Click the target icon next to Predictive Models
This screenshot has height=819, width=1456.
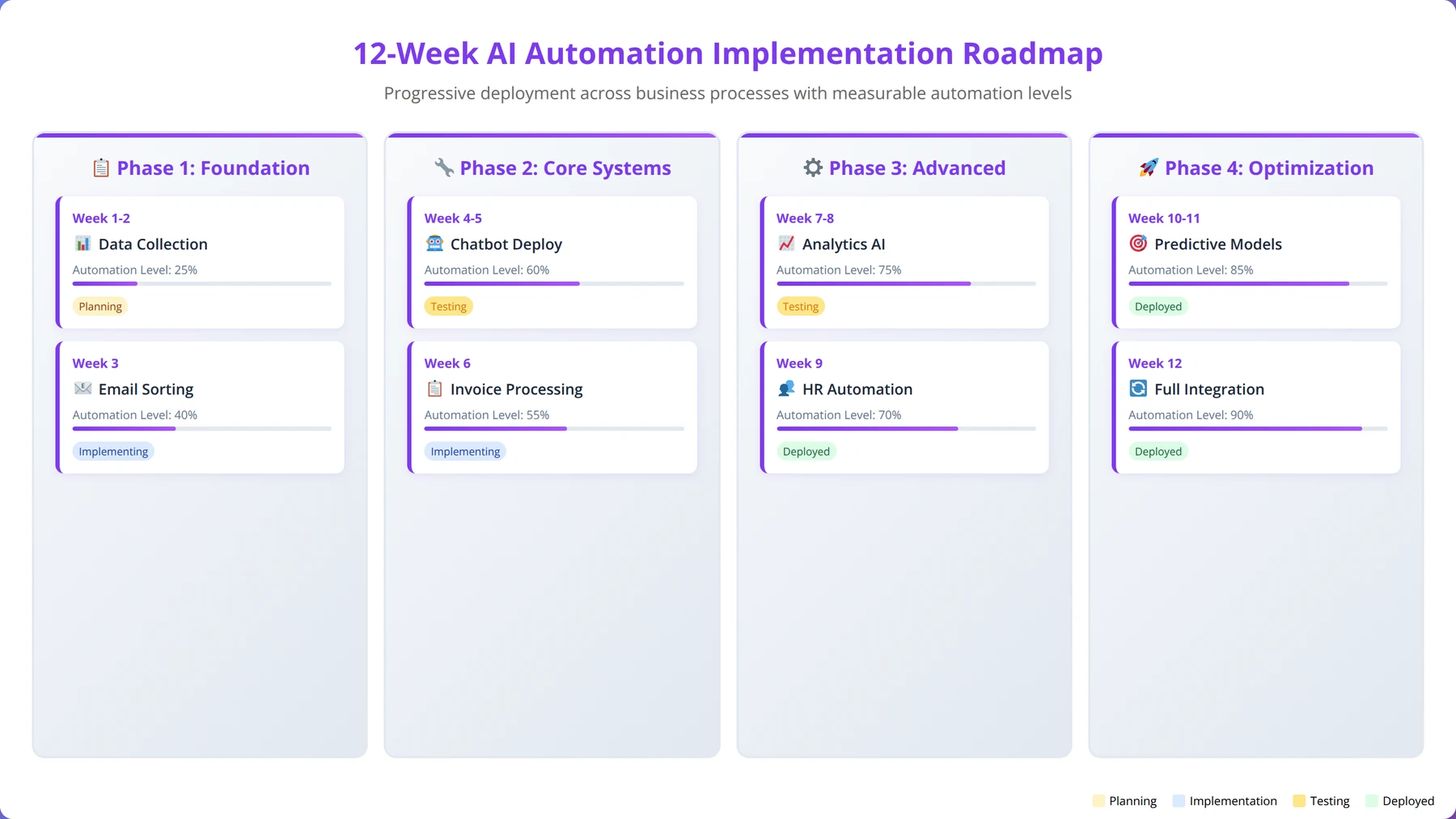tap(1138, 244)
